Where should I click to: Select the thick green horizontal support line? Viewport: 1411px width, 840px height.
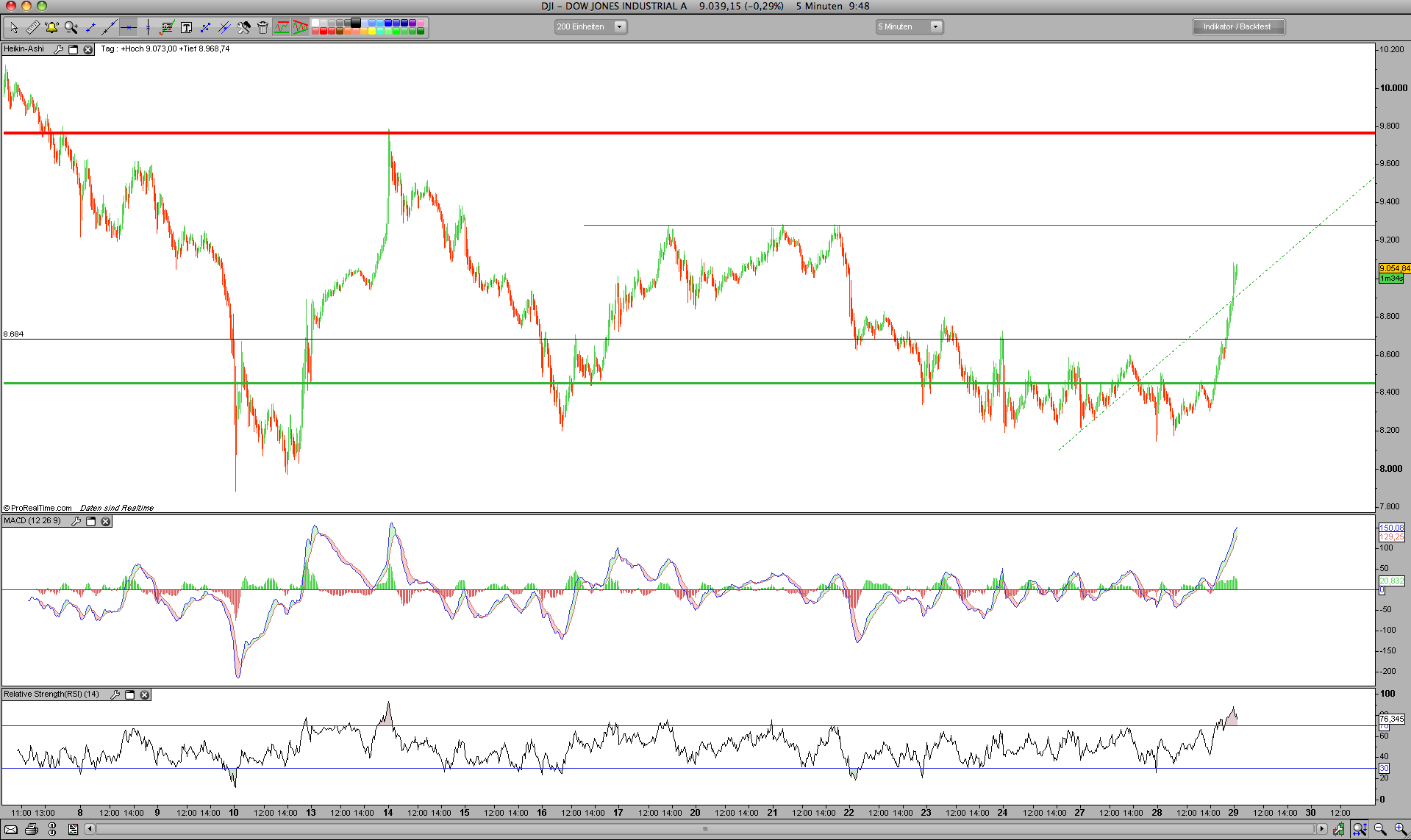pos(688,383)
